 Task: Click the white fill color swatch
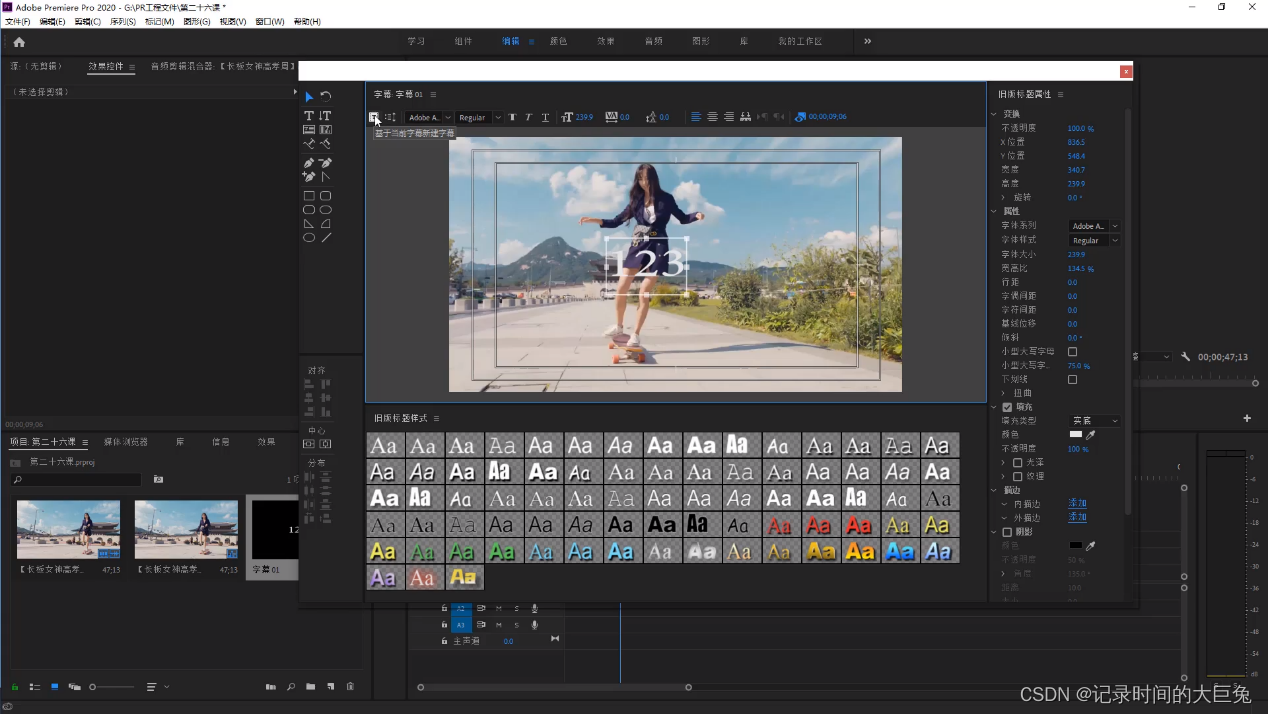[1075, 435]
